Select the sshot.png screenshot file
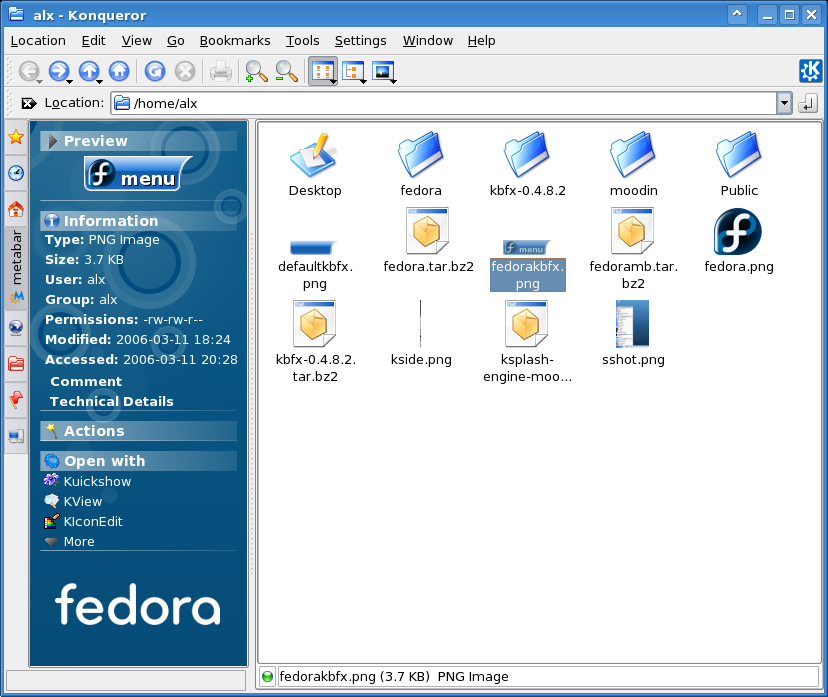 [x=633, y=334]
